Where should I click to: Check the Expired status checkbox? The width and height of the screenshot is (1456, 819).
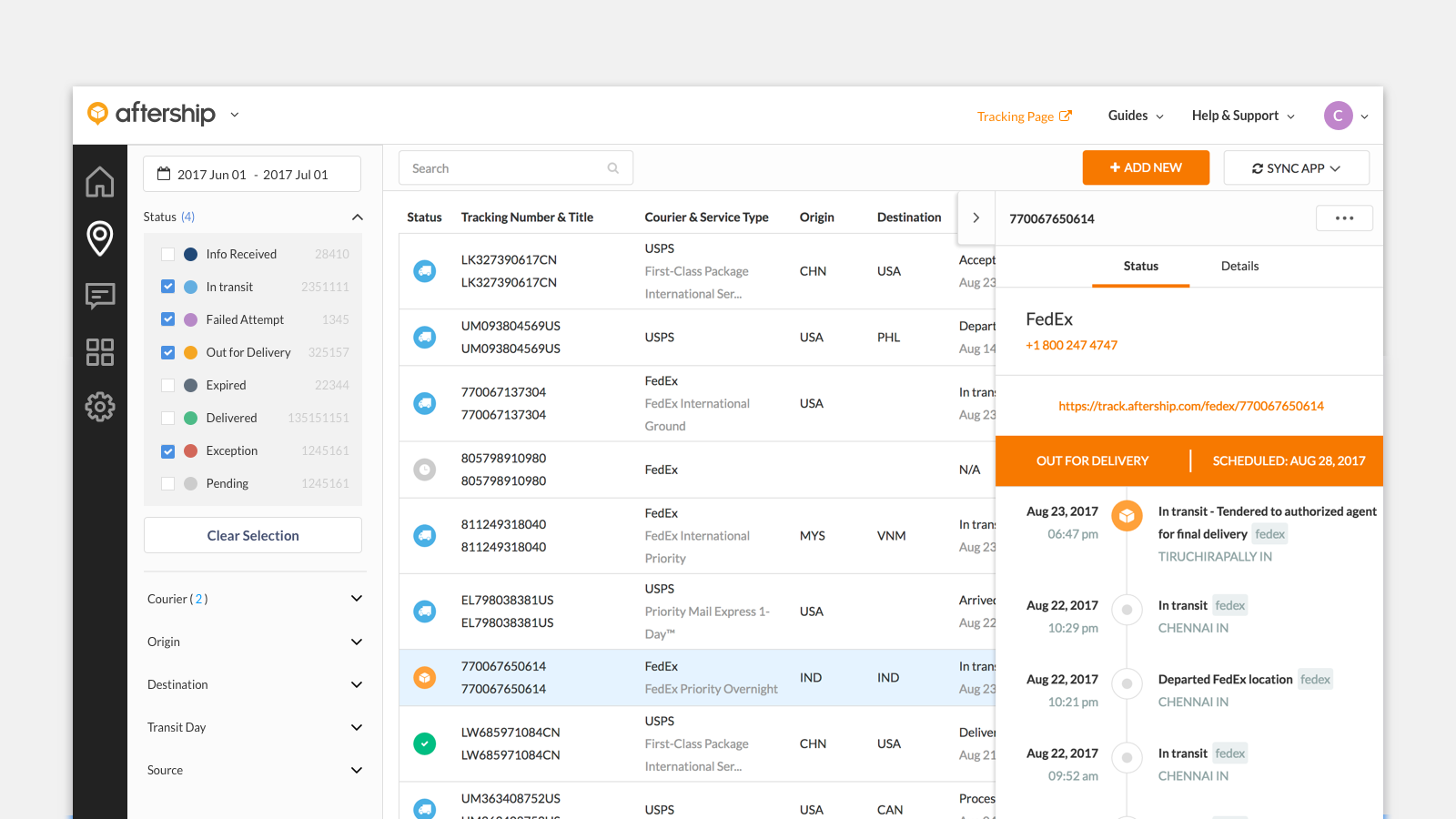167,385
